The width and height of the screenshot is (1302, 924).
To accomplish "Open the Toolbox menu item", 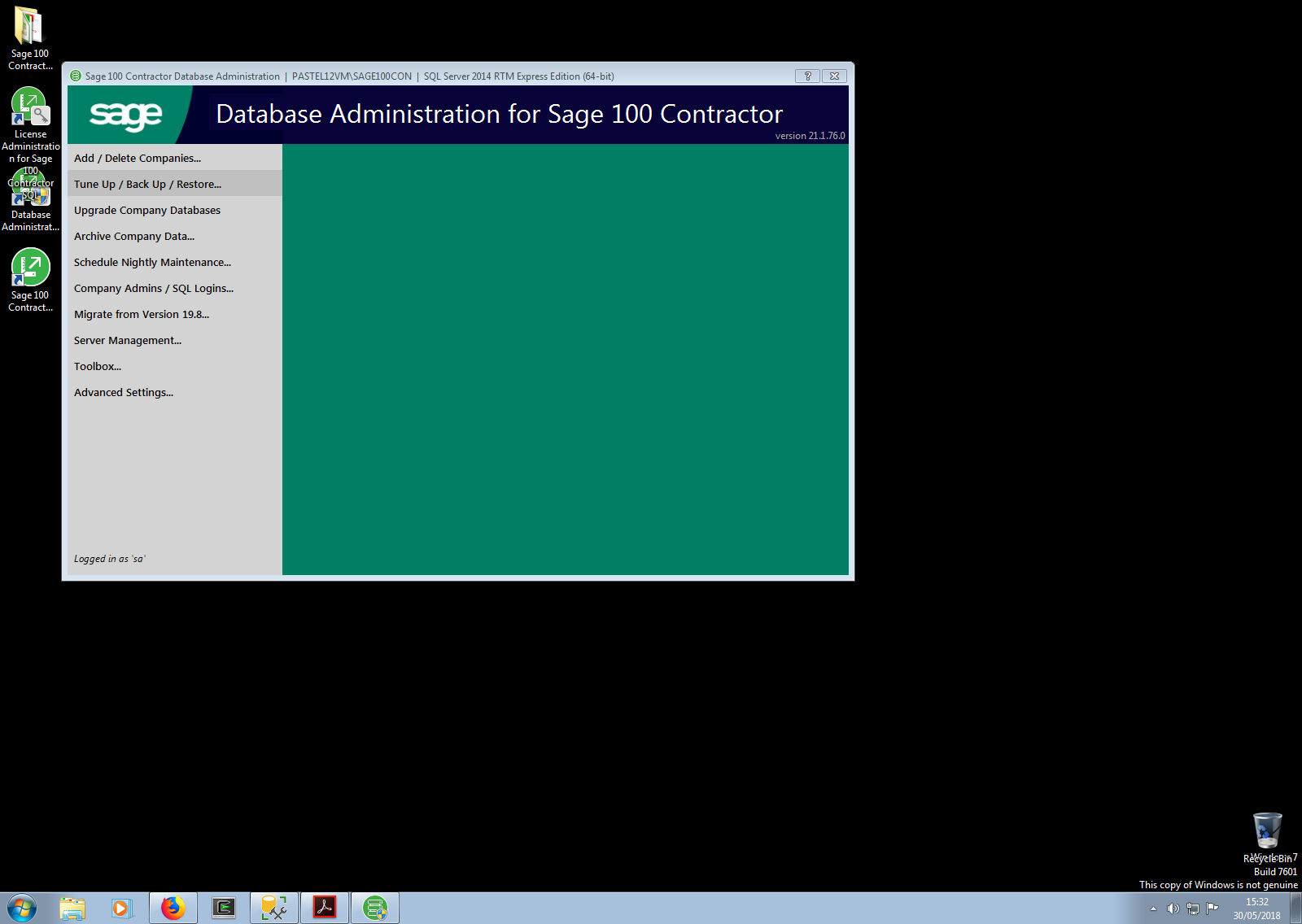I will click(174, 366).
